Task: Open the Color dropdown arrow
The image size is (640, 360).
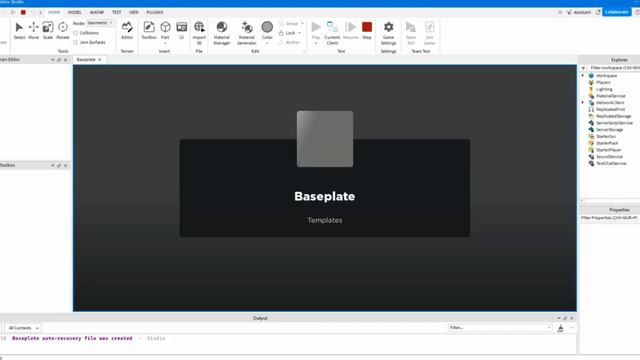Action: [267, 43]
